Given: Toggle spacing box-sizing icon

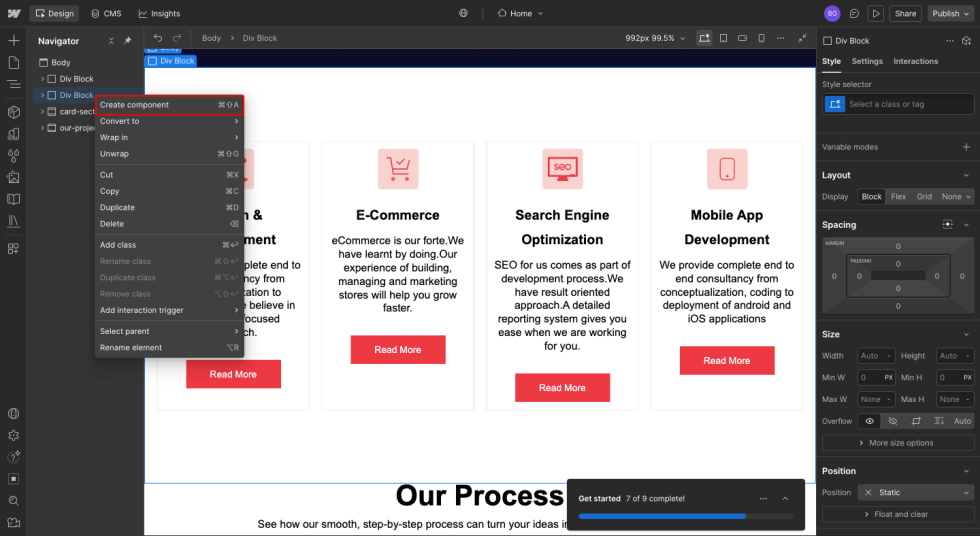Looking at the screenshot, I should click(x=948, y=224).
